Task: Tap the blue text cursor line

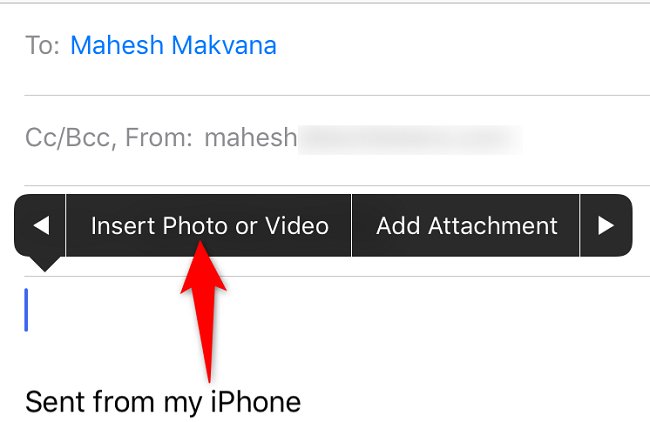Action: point(26,310)
